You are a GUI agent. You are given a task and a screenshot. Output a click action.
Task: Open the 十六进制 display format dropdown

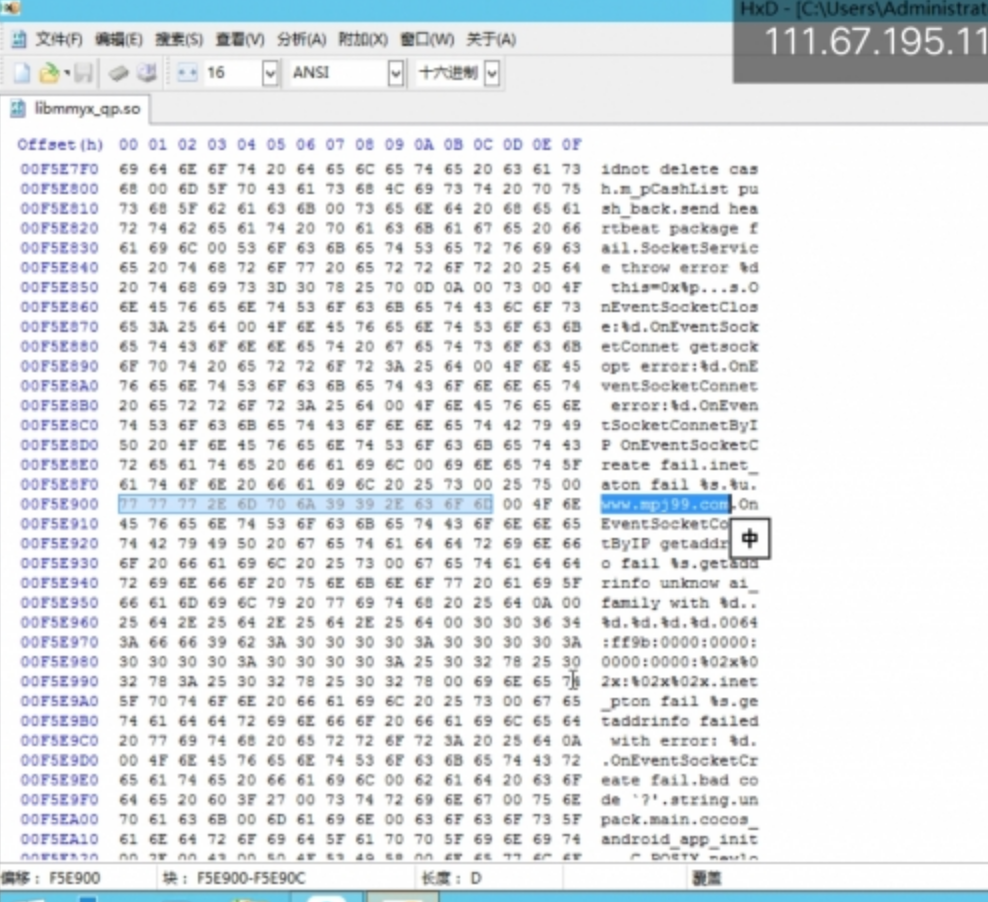pos(489,72)
